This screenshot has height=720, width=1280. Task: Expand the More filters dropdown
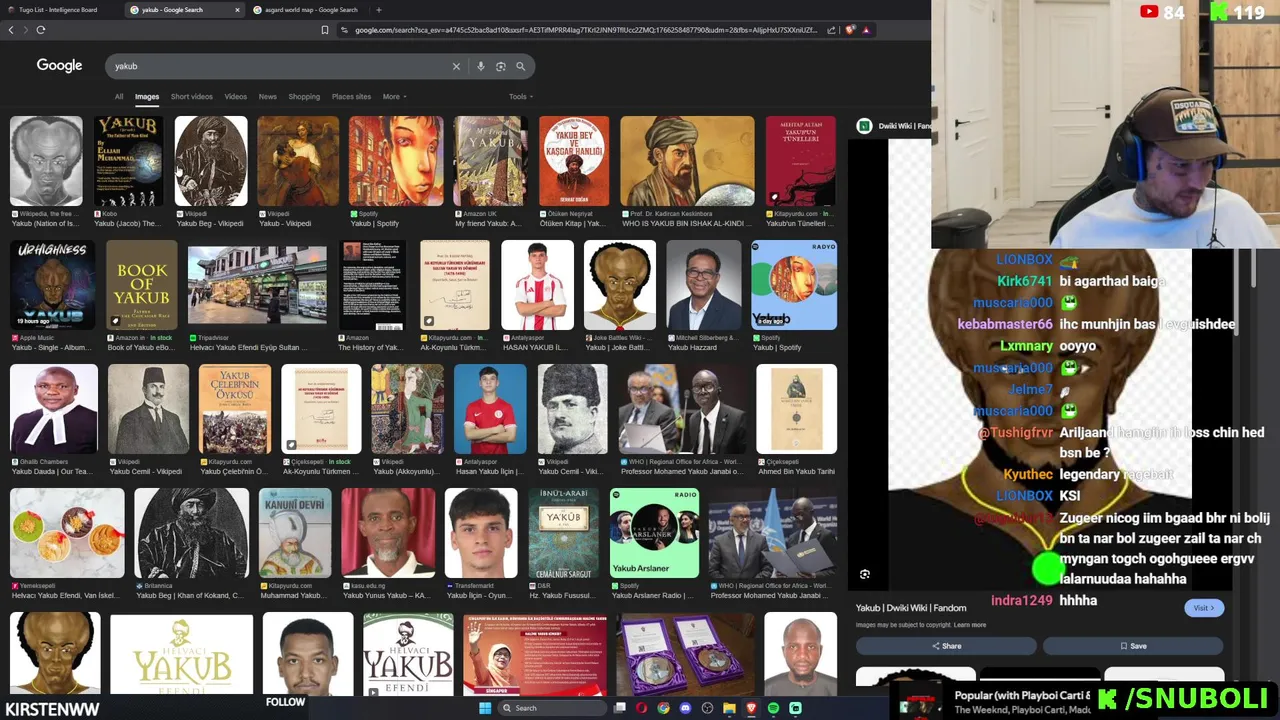pyautogui.click(x=393, y=97)
